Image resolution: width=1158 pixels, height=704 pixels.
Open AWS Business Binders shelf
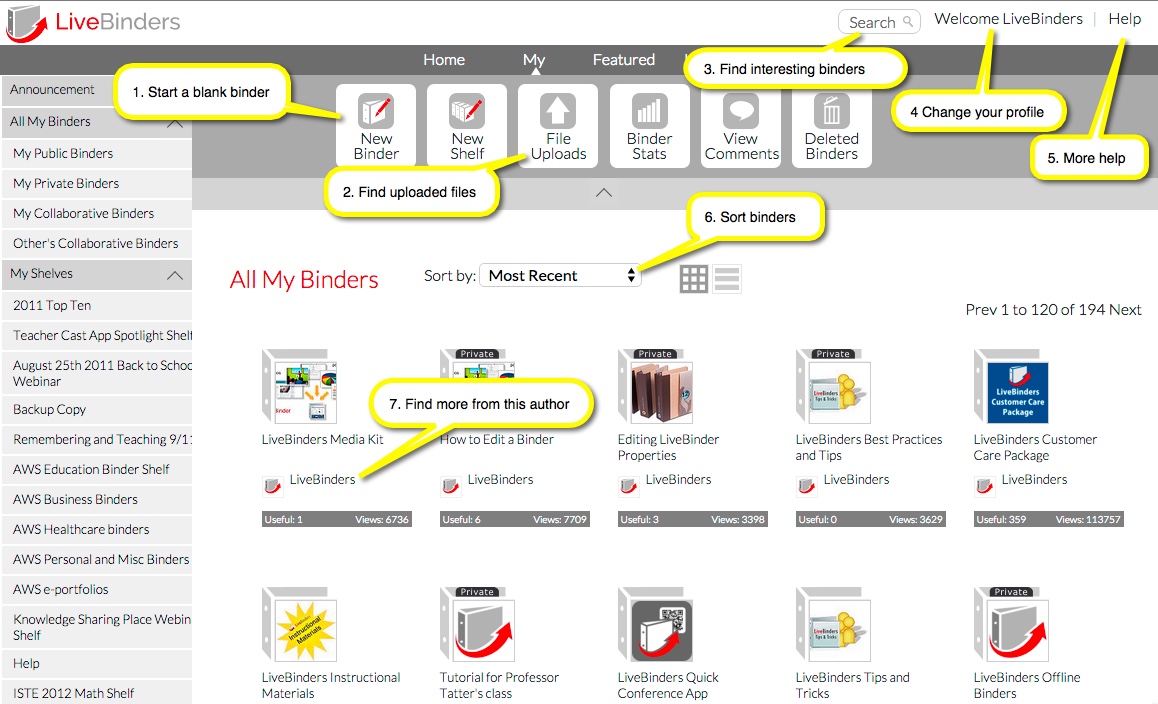click(x=97, y=500)
